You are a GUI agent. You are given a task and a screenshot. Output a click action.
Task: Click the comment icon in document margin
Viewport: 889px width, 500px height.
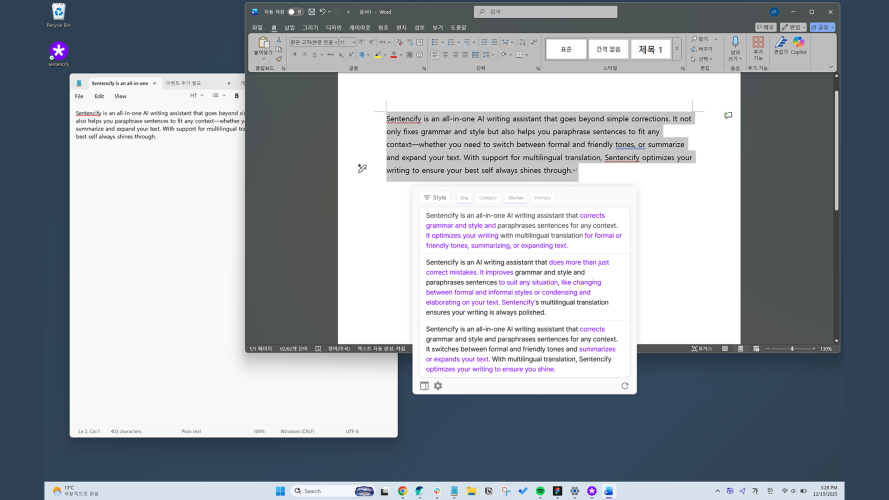[728, 115]
